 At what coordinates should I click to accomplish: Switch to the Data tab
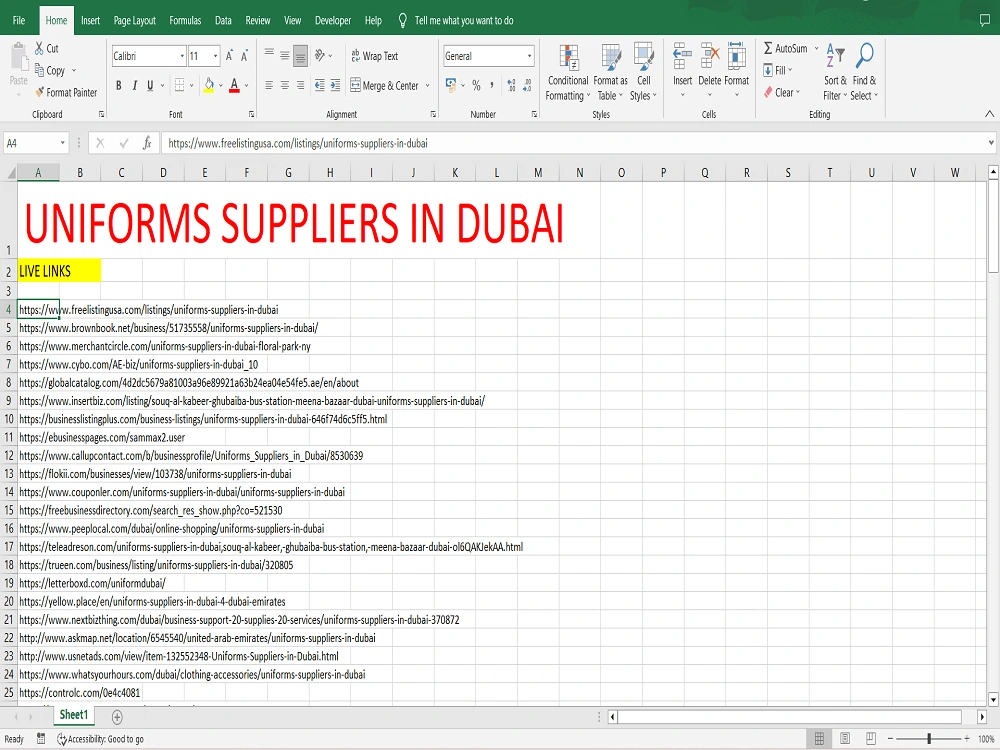coord(223,20)
